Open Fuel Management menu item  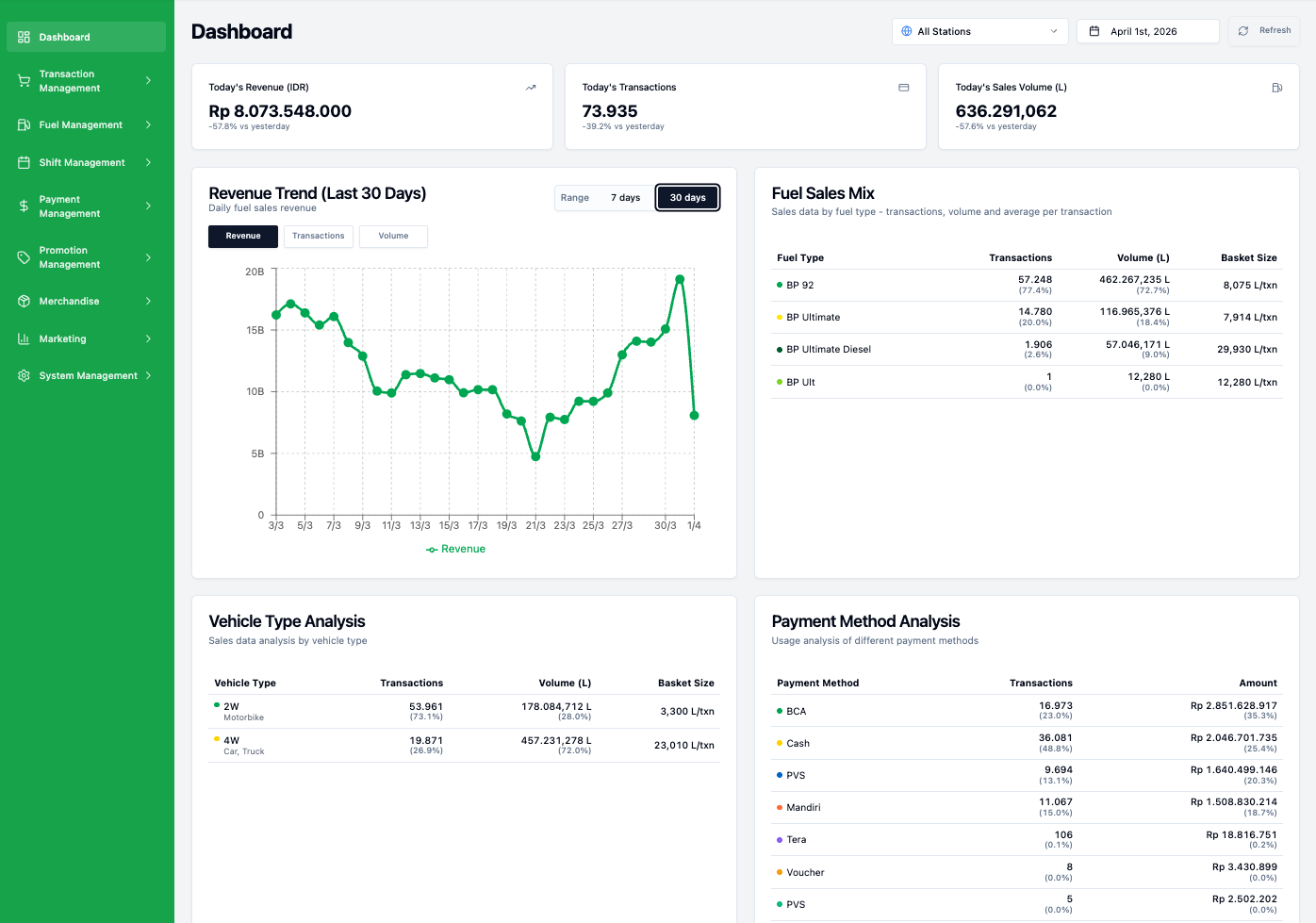(x=86, y=124)
